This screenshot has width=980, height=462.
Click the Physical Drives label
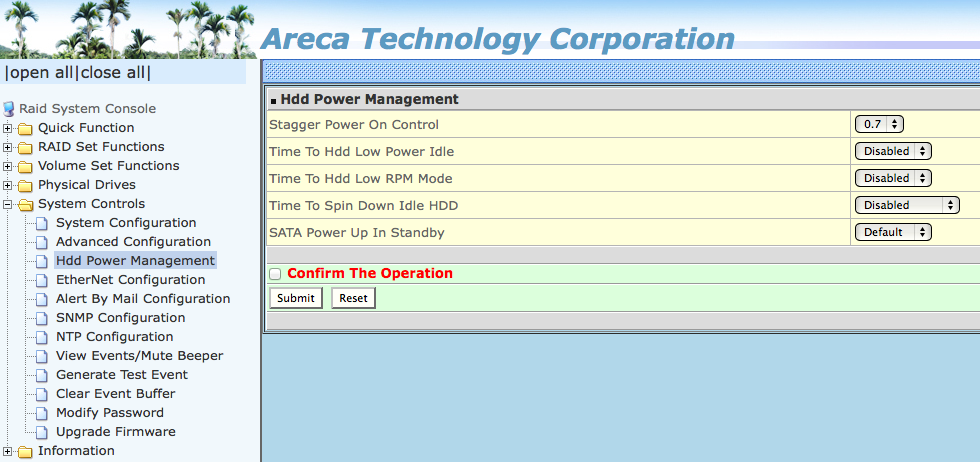87,185
